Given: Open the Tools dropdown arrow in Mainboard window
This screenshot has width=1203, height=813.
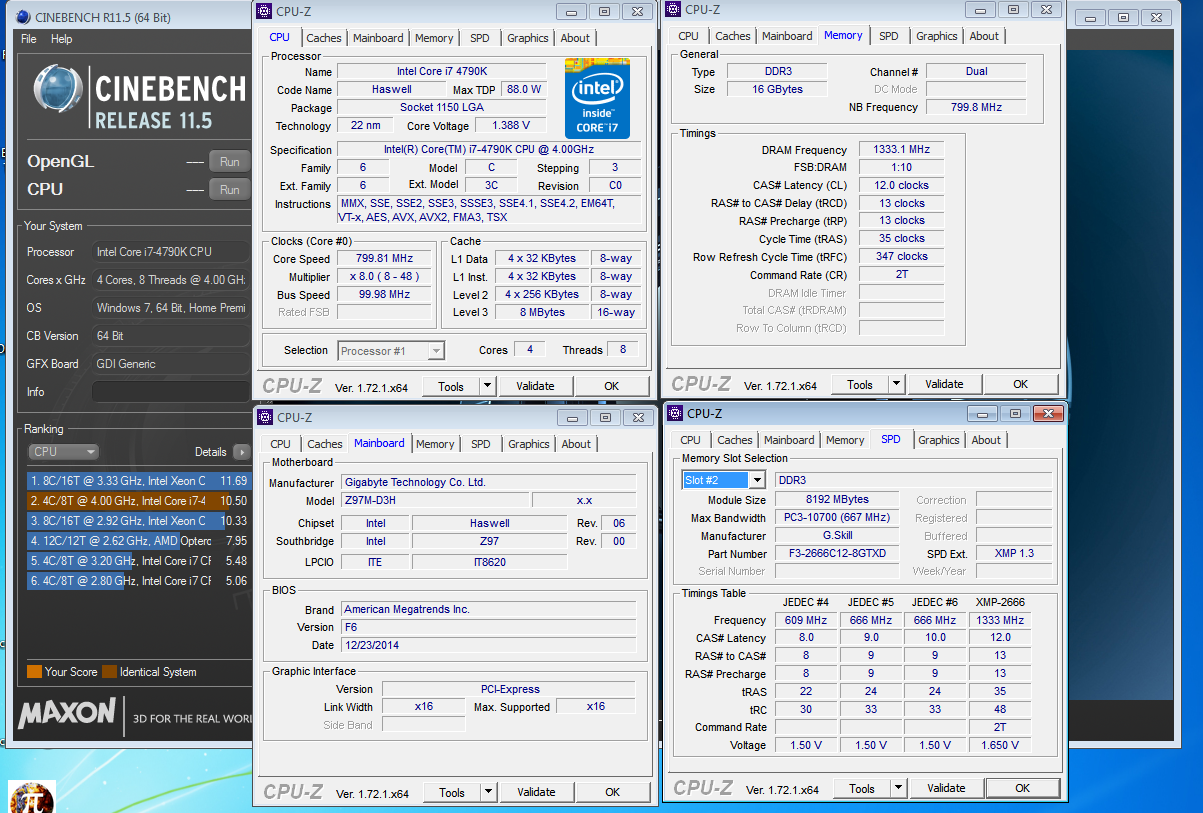Looking at the screenshot, I should point(488,792).
